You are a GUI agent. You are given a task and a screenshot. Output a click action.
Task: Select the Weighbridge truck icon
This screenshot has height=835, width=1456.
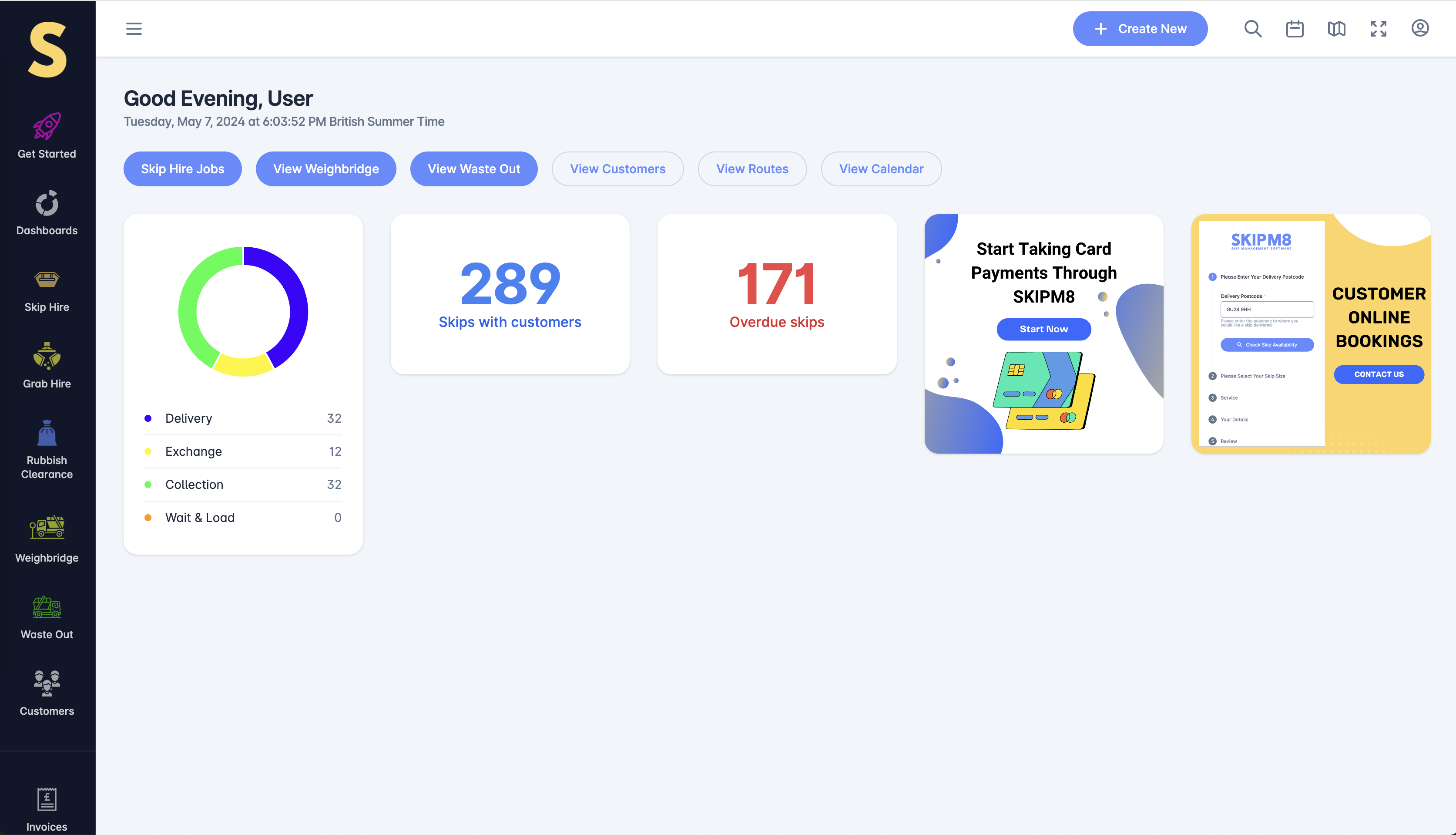47,528
